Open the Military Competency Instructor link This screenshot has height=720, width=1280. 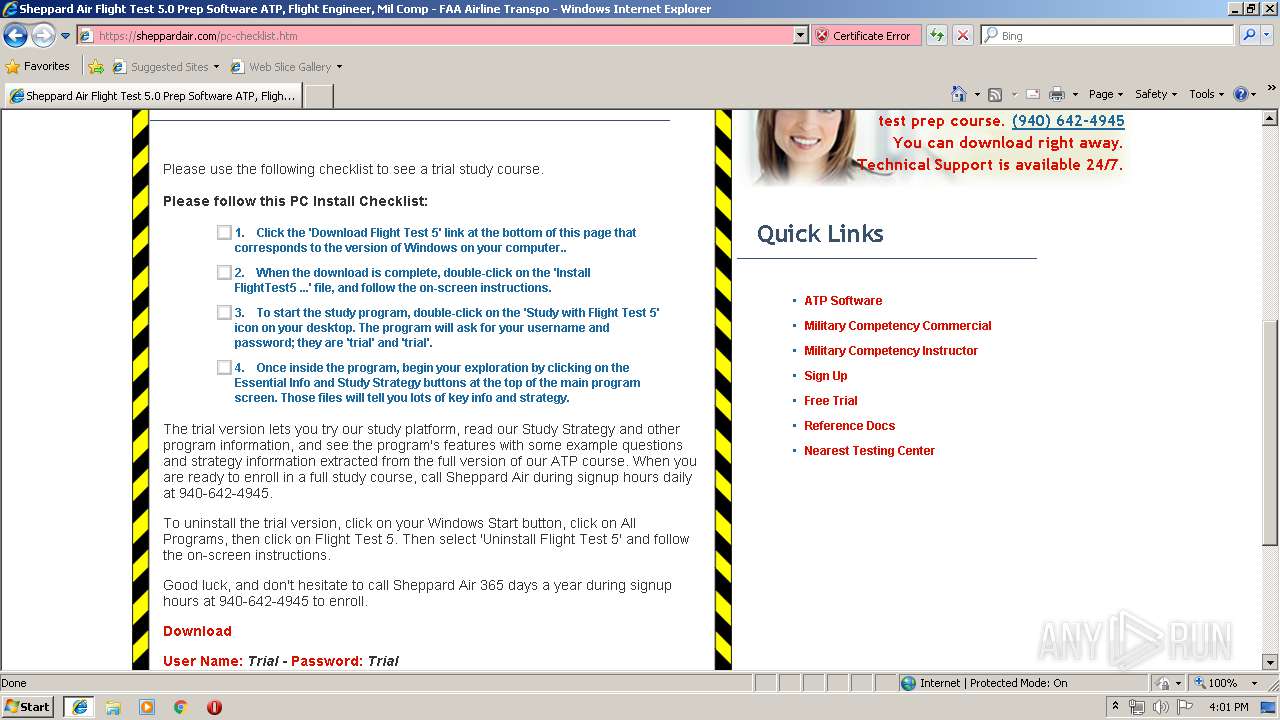[x=891, y=350]
